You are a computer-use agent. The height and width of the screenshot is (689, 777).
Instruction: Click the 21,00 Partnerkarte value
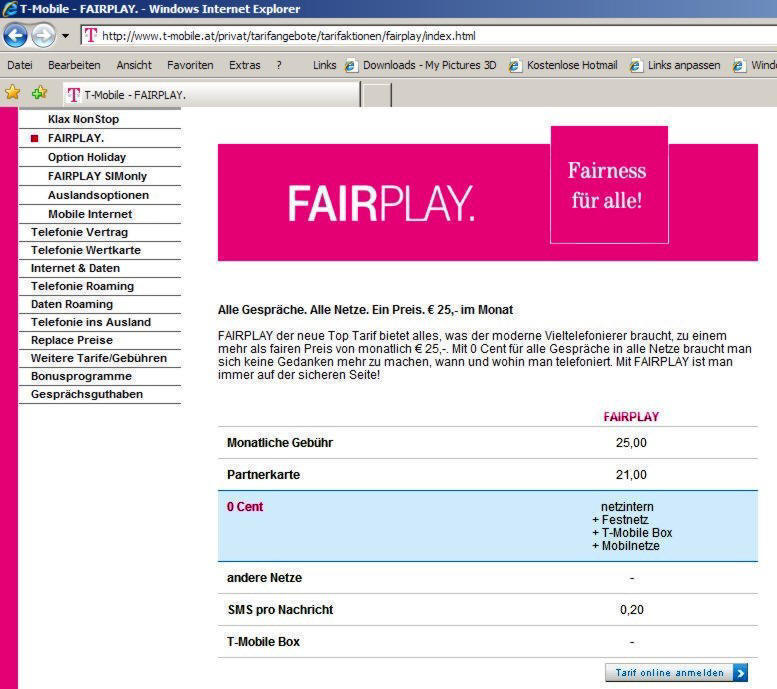tap(631, 475)
